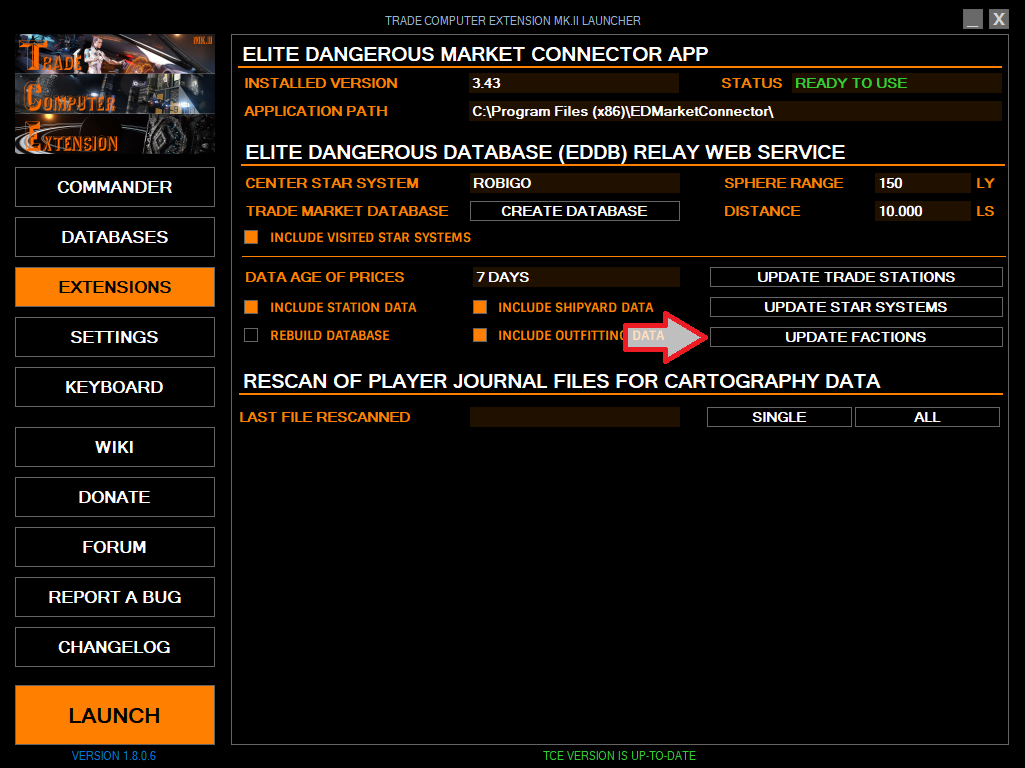1025x768 pixels.
Task: Open the Settings section
Action: tap(114, 337)
